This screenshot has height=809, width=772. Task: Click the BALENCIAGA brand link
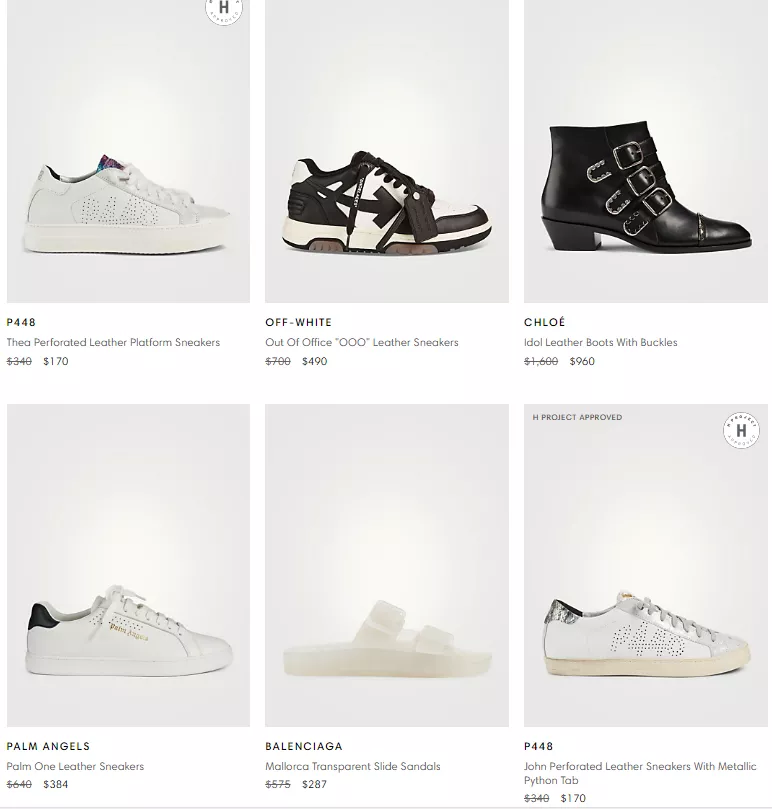point(304,747)
